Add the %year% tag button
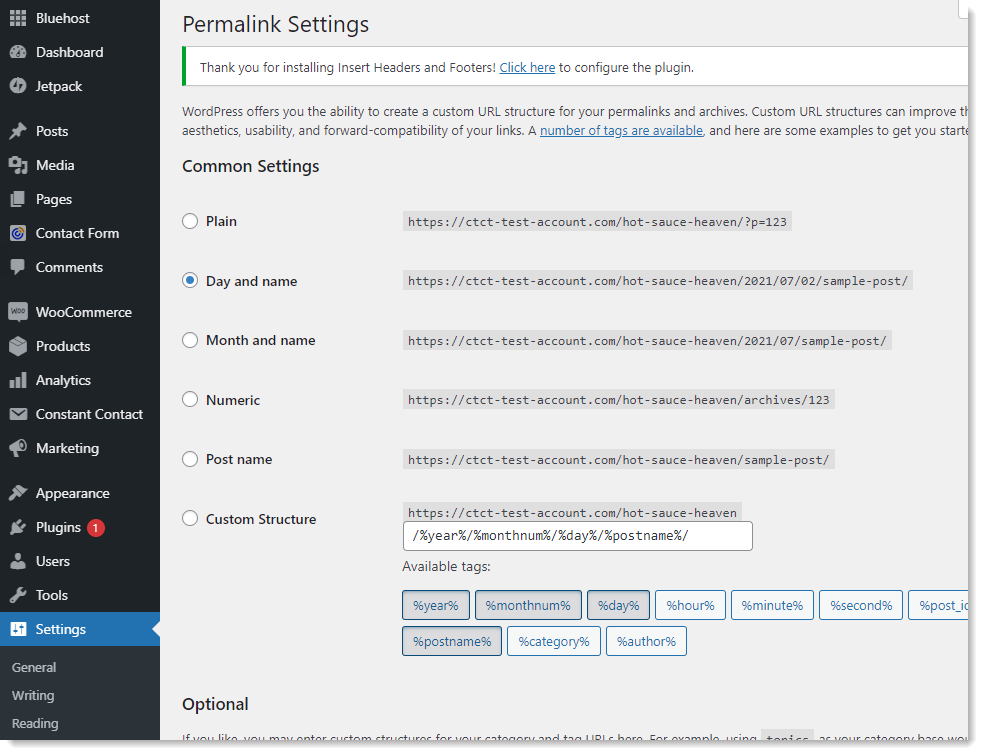The height and width of the screenshot is (755, 983). 436,605
